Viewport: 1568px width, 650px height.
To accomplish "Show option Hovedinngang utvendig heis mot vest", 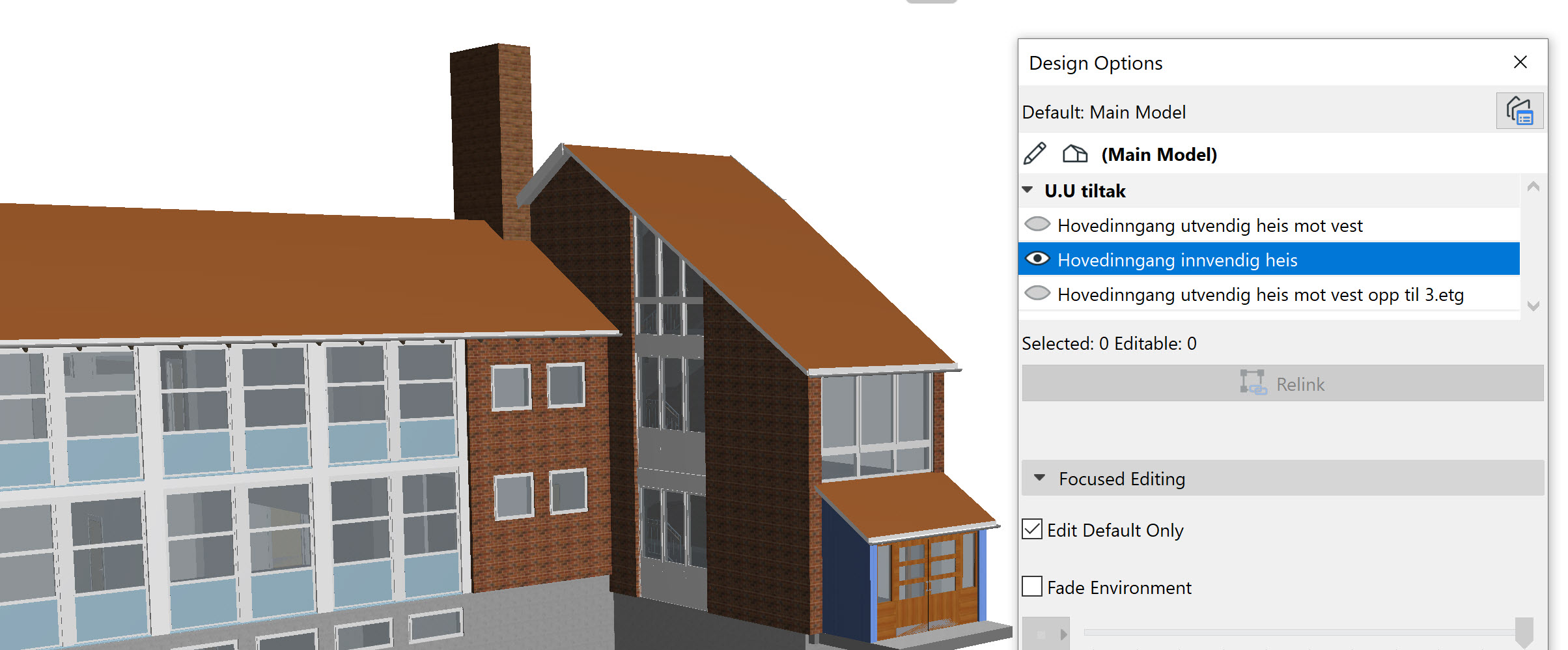I will (1037, 225).
